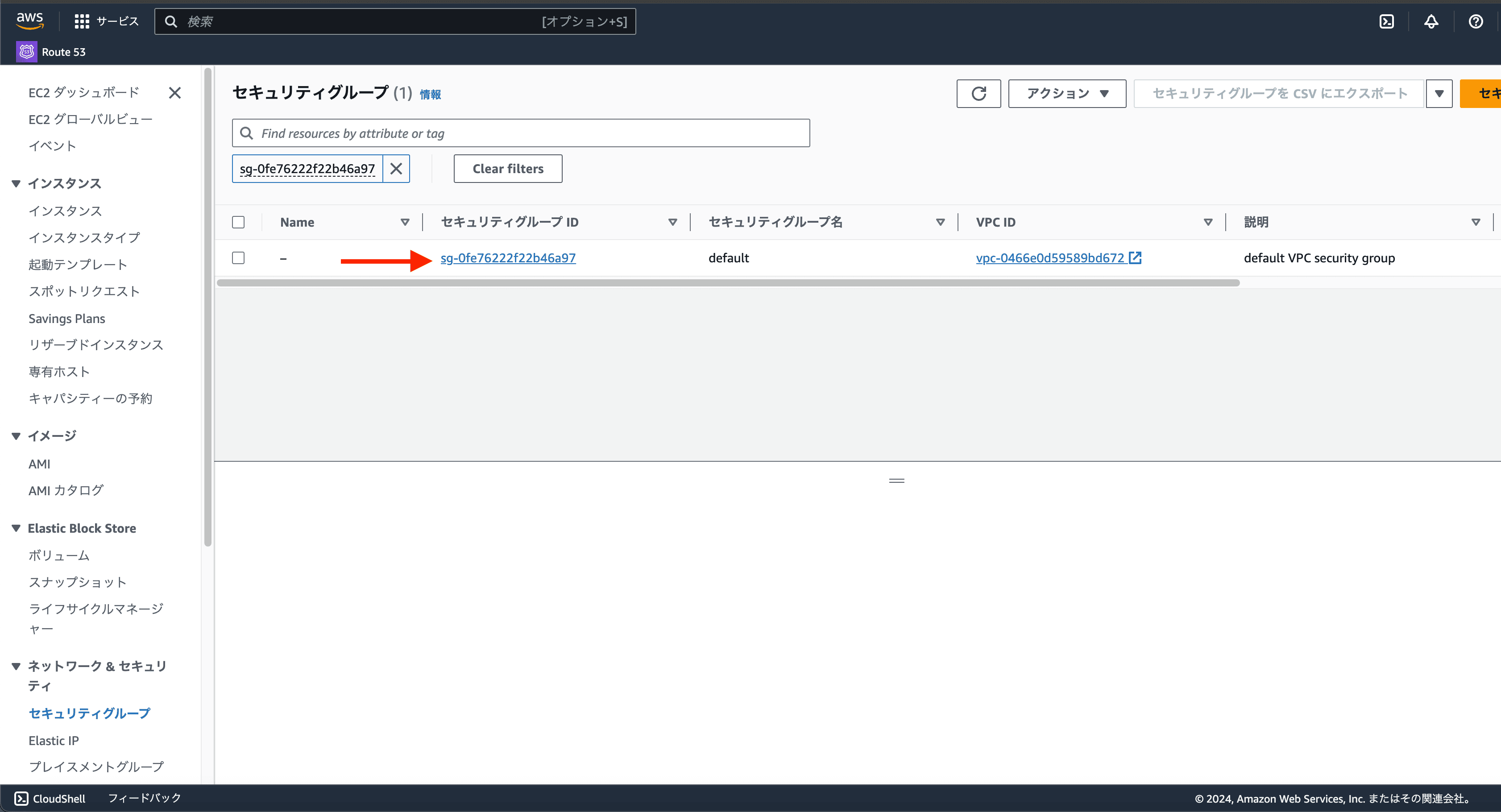Collapse the イメージ section
The height and width of the screenshot is (812, 1501).
click(16, 436)
